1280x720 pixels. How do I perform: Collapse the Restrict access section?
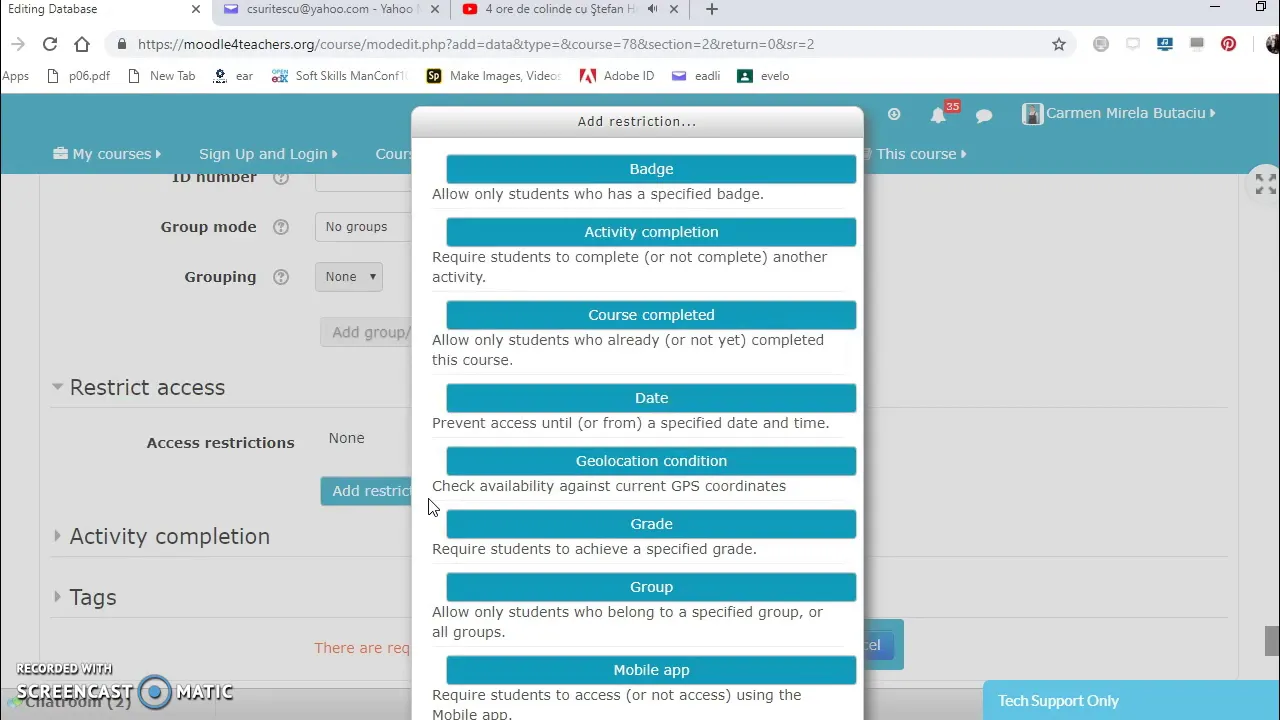tap(138, 388)
